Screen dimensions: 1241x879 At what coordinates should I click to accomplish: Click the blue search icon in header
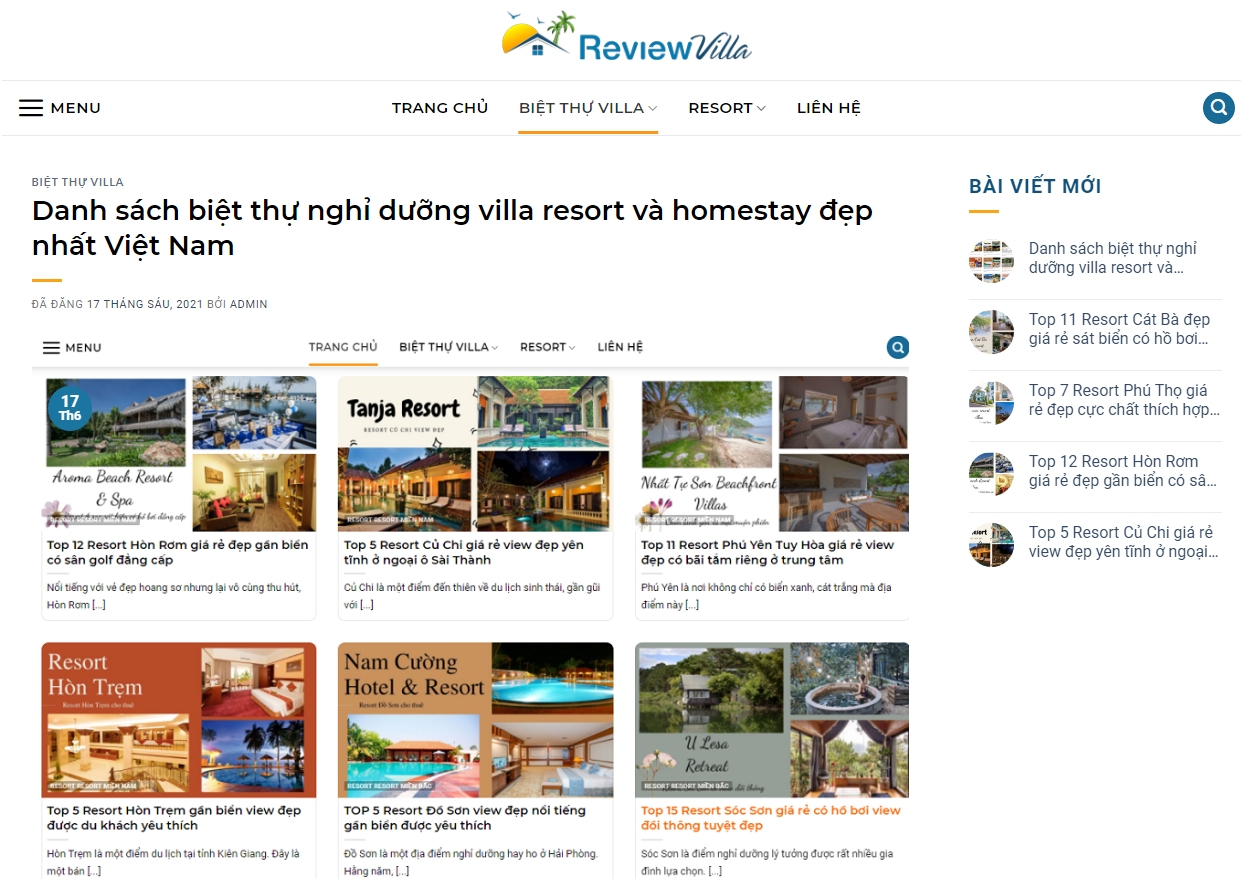click(x=1218, y=108)
